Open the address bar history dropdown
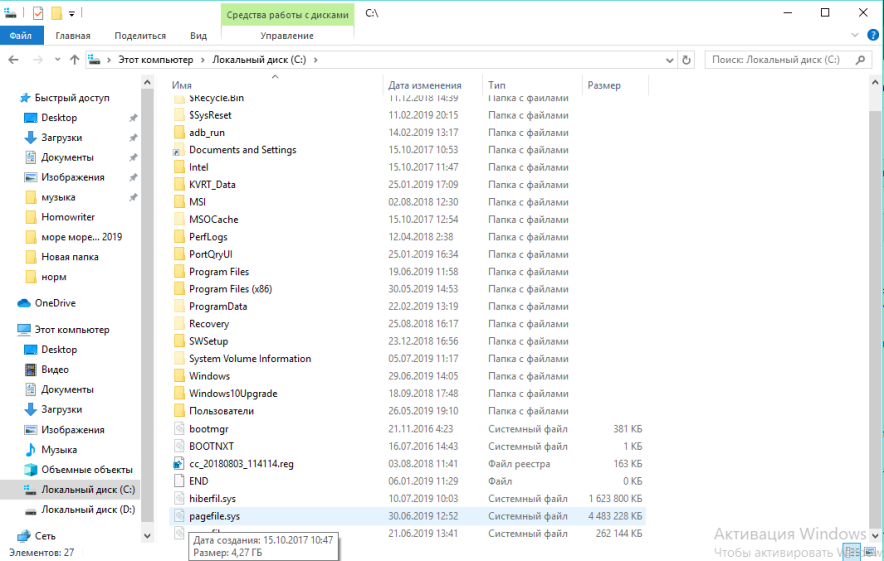884x561 pixels. tap(667, 60)
